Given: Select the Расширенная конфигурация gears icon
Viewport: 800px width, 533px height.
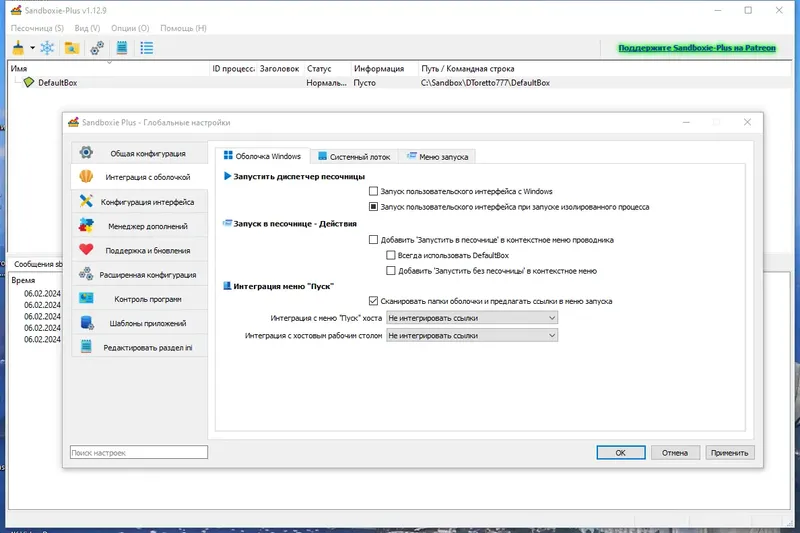Looking at the screenshot, I should (86, 274).
